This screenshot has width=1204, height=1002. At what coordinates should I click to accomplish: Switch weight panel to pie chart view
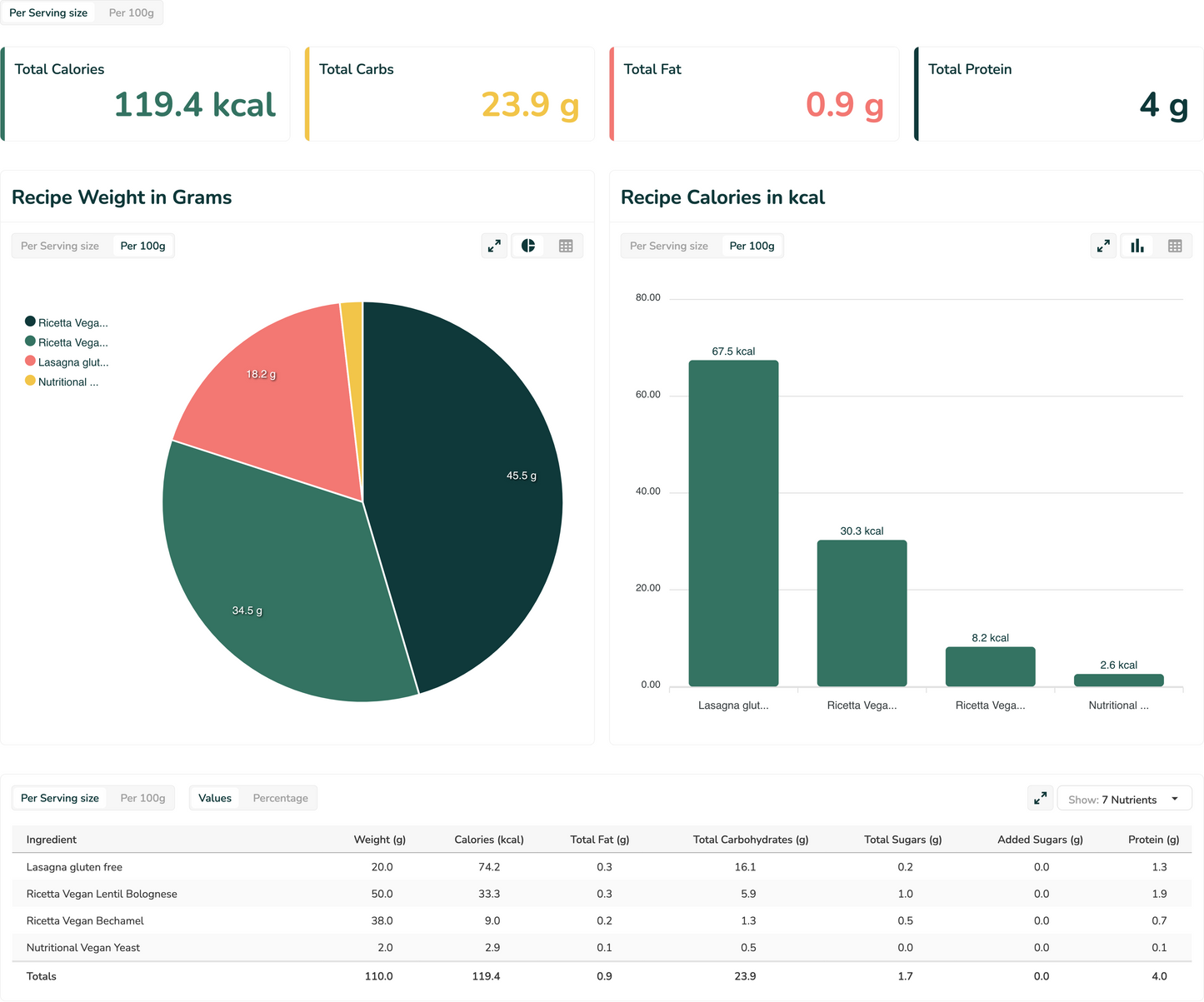click(x=528, y=246)
